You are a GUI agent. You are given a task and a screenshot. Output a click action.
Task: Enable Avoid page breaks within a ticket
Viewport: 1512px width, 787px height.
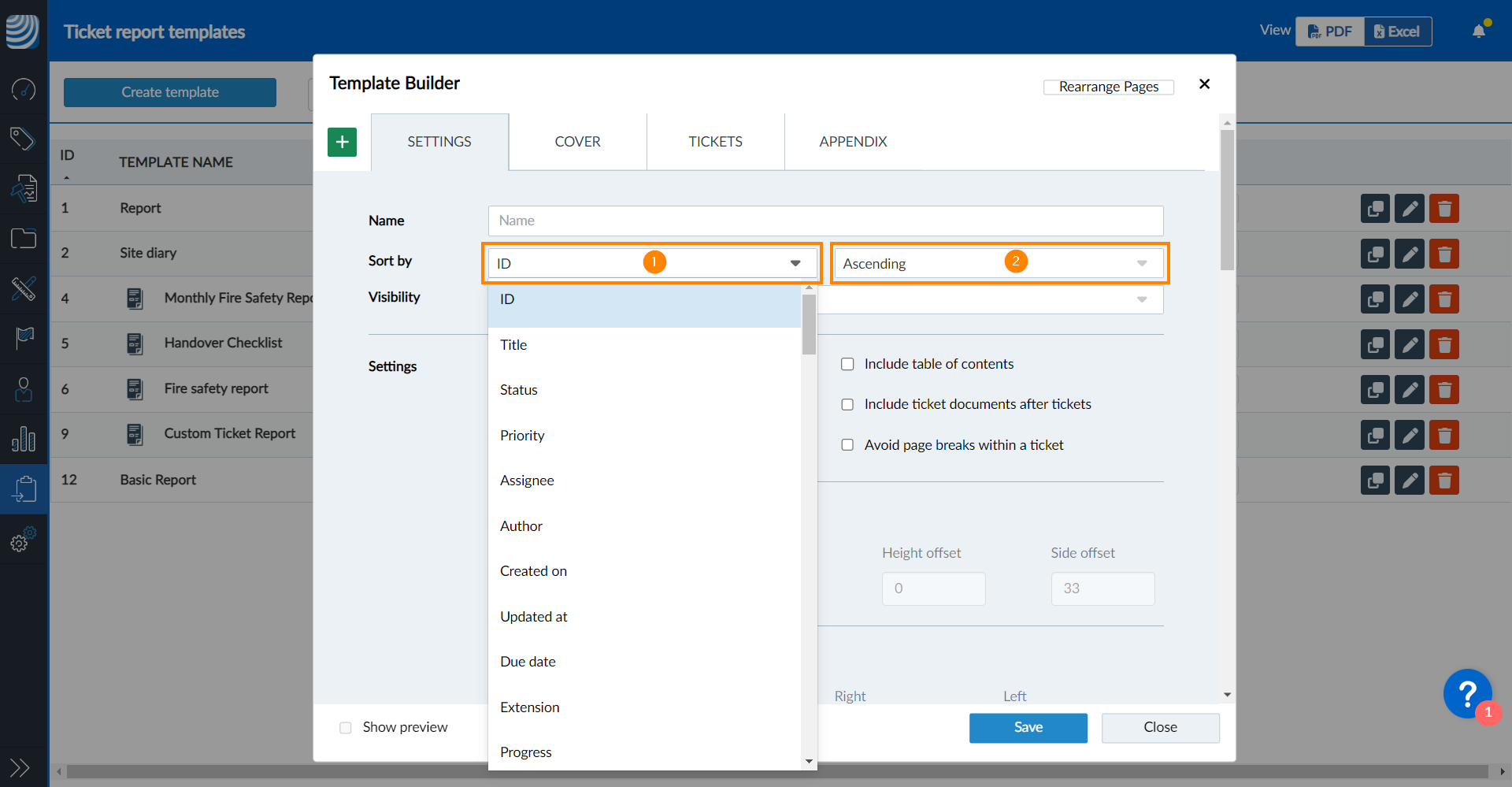coord(847,444)
